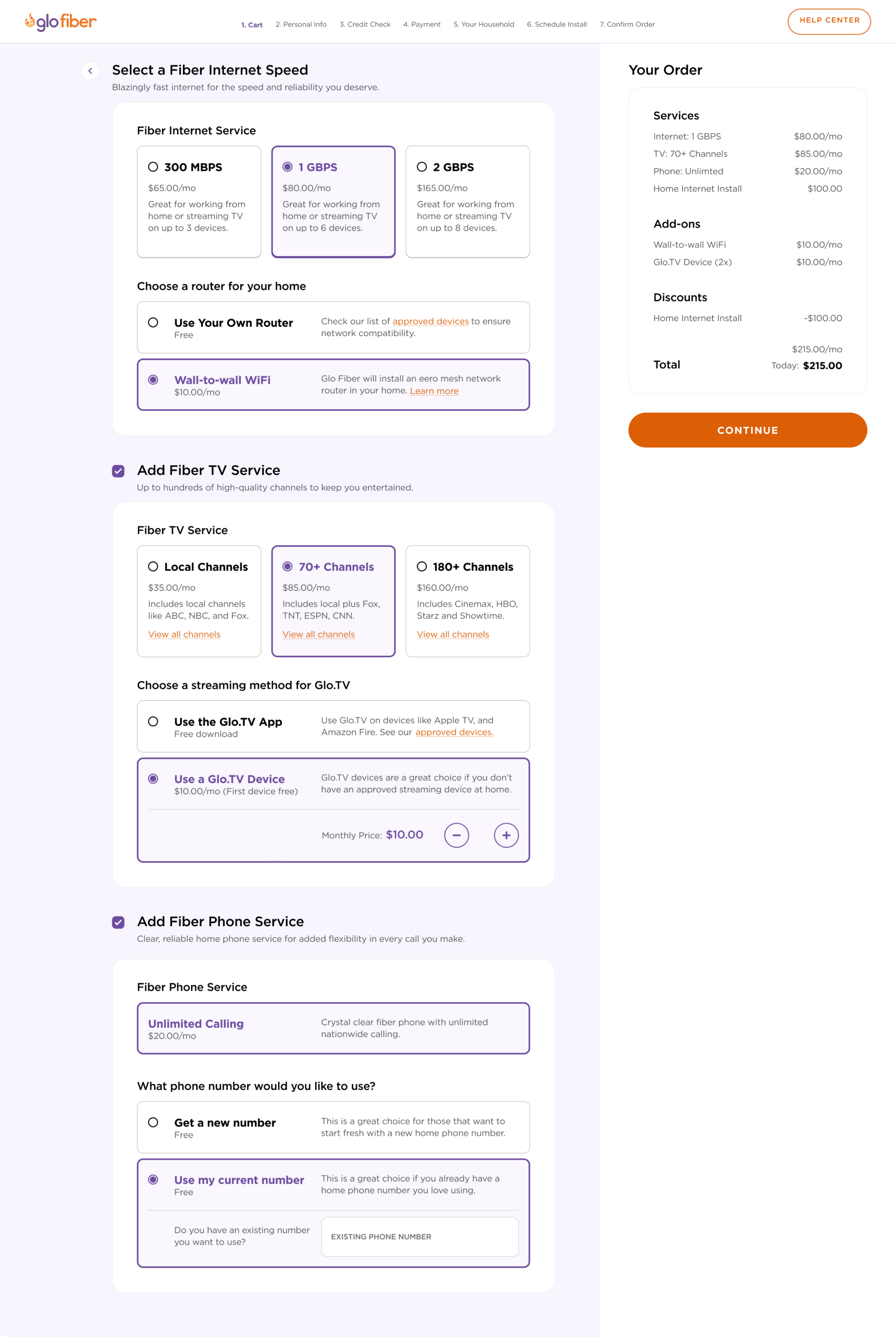The image size is (896, 1337).
Task: Toggle the Add Fiber TV Service checkbox
Action: tap(120, 470)
